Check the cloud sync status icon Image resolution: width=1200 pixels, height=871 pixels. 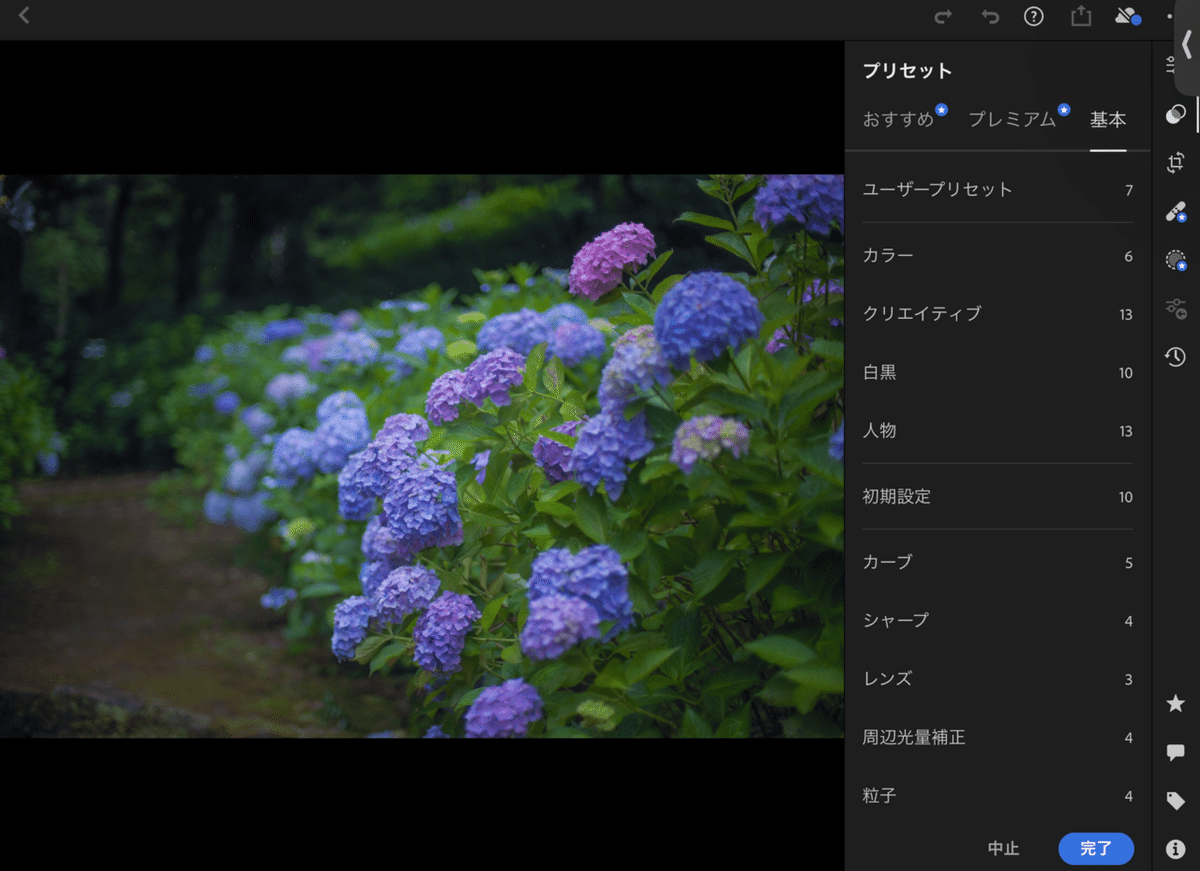(1128, 16)
